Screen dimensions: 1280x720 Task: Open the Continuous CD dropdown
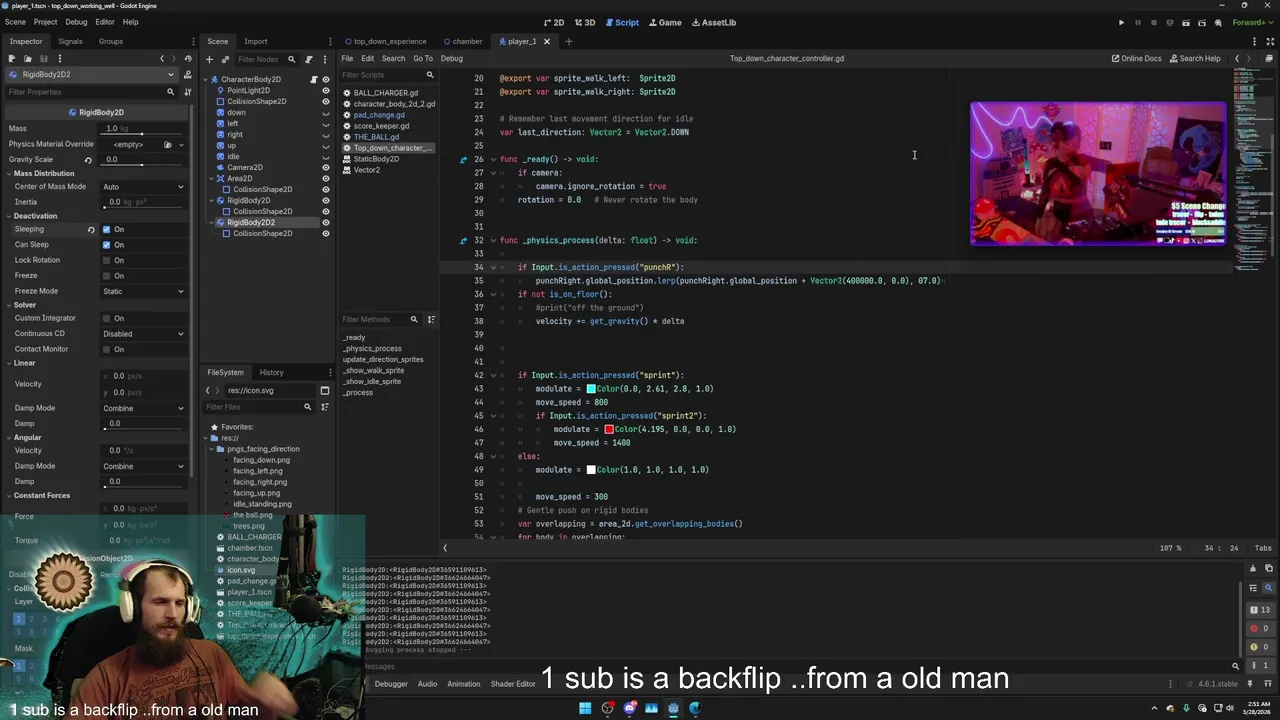click(143, 334)
